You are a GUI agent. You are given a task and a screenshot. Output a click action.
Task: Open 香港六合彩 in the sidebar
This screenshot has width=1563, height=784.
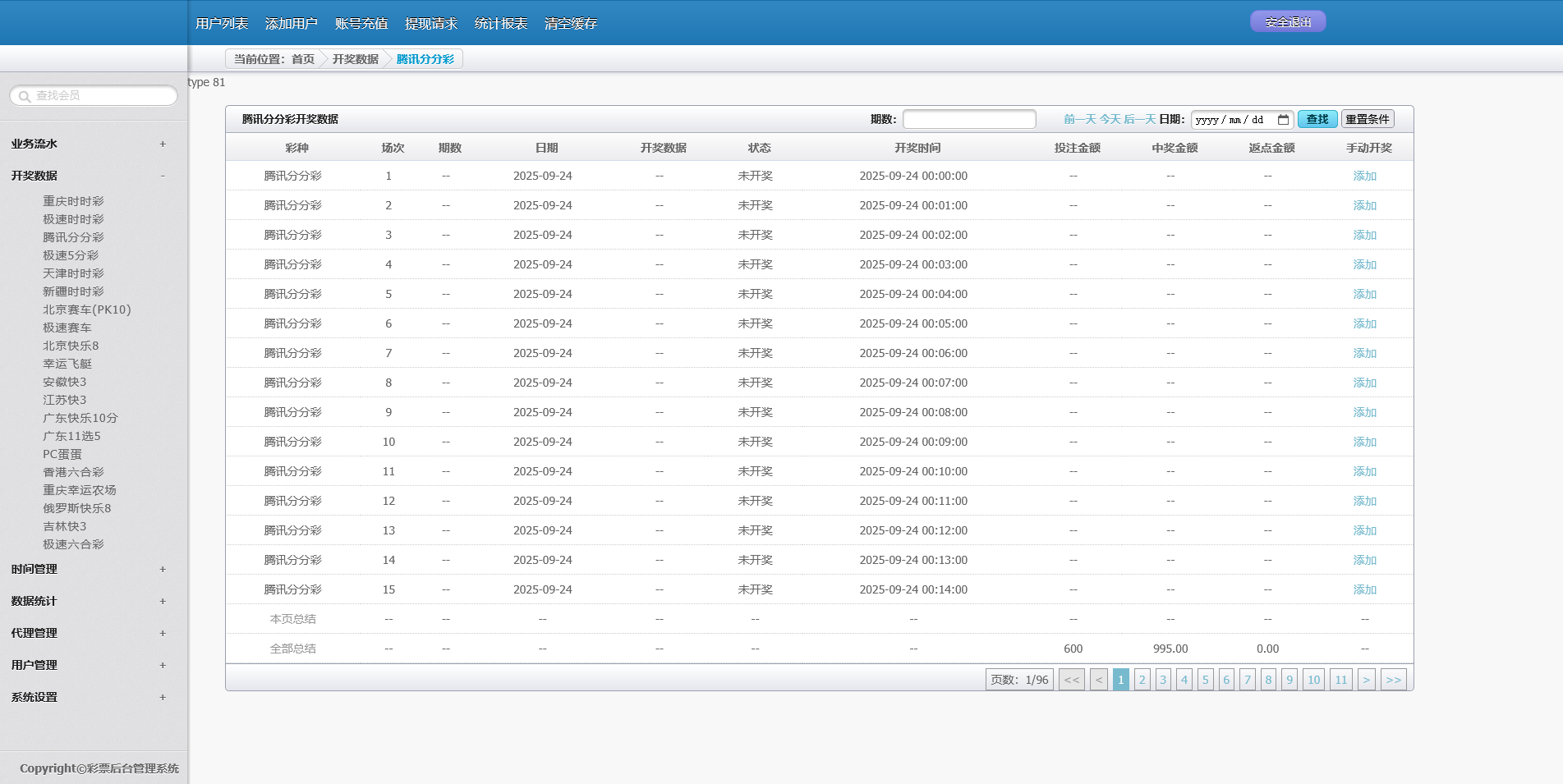click(x=73, y=472)
